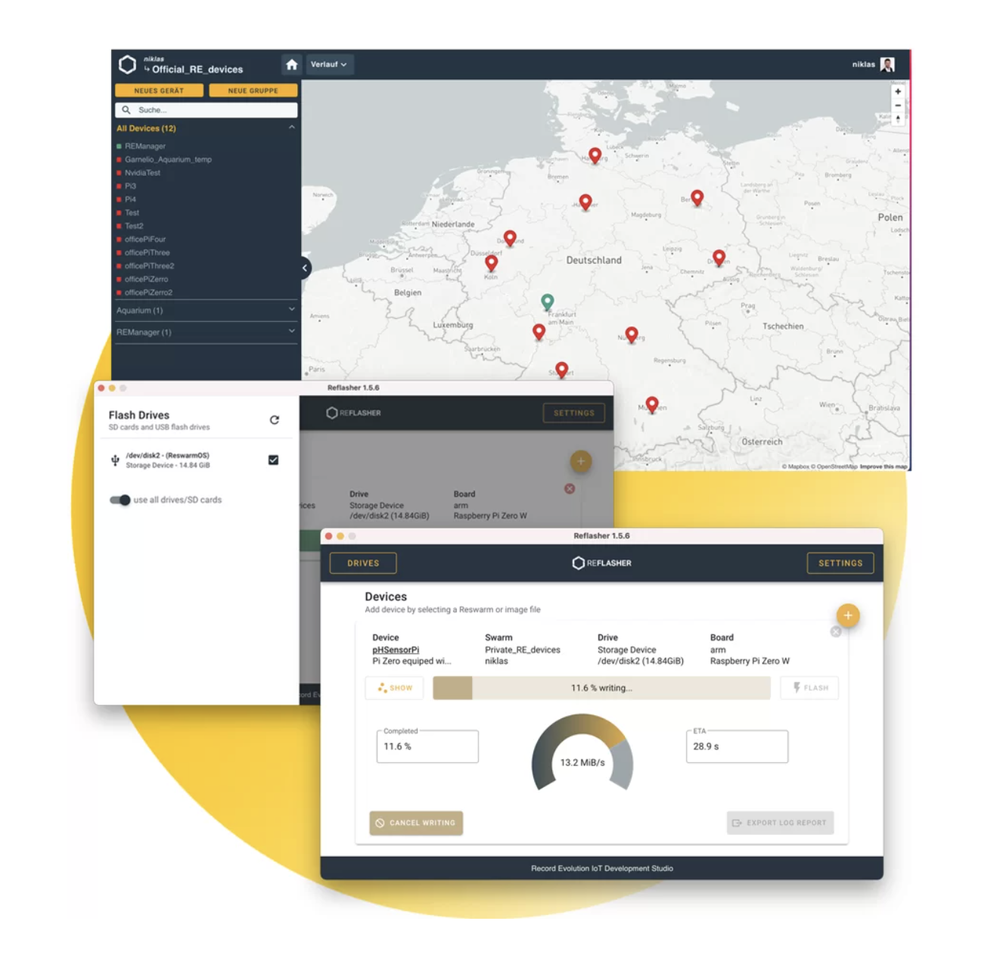Click the NEUE GRUPPE button
1000x954 pixels.
[253, 91]
